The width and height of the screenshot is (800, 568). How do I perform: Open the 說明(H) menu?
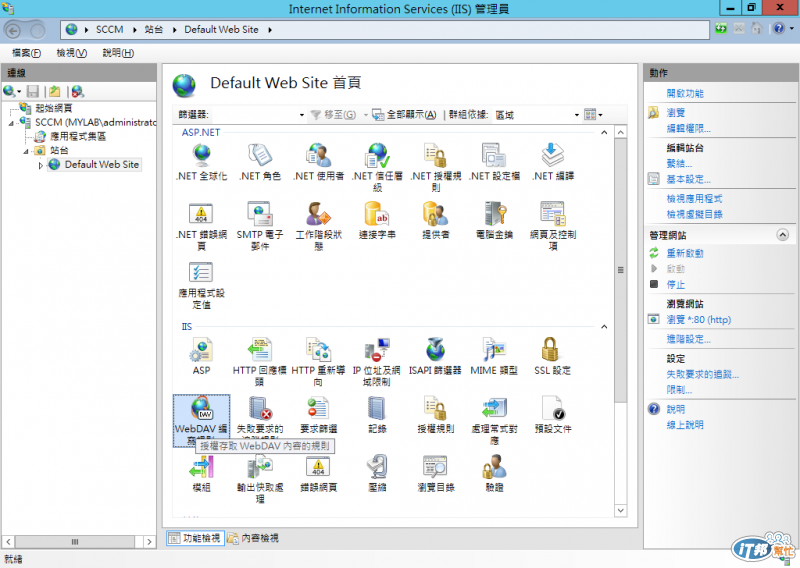pyautogui.click(x=118, y=53)
